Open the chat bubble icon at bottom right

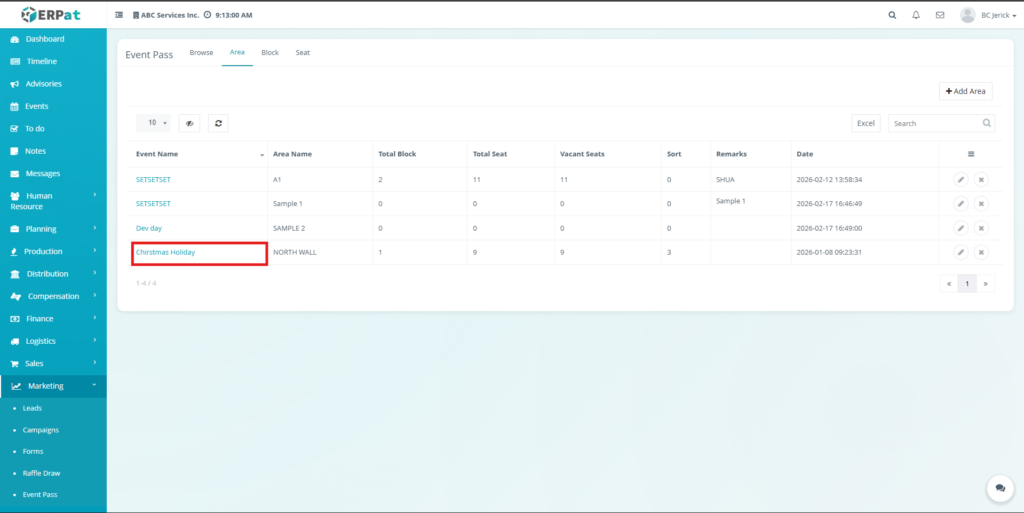(x=999, y=488)
